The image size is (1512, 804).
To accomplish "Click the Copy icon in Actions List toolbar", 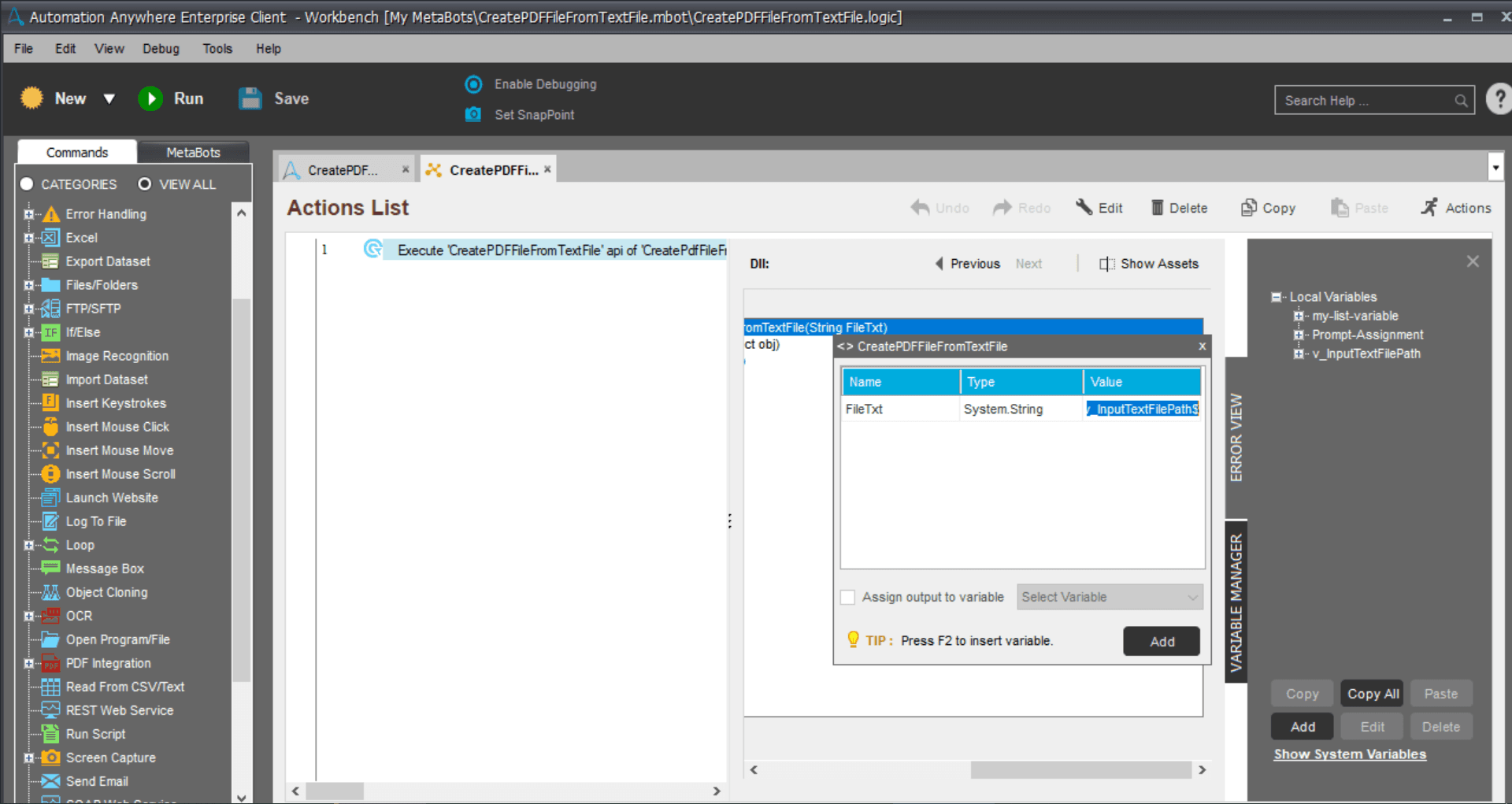I will click(1249, 207).
